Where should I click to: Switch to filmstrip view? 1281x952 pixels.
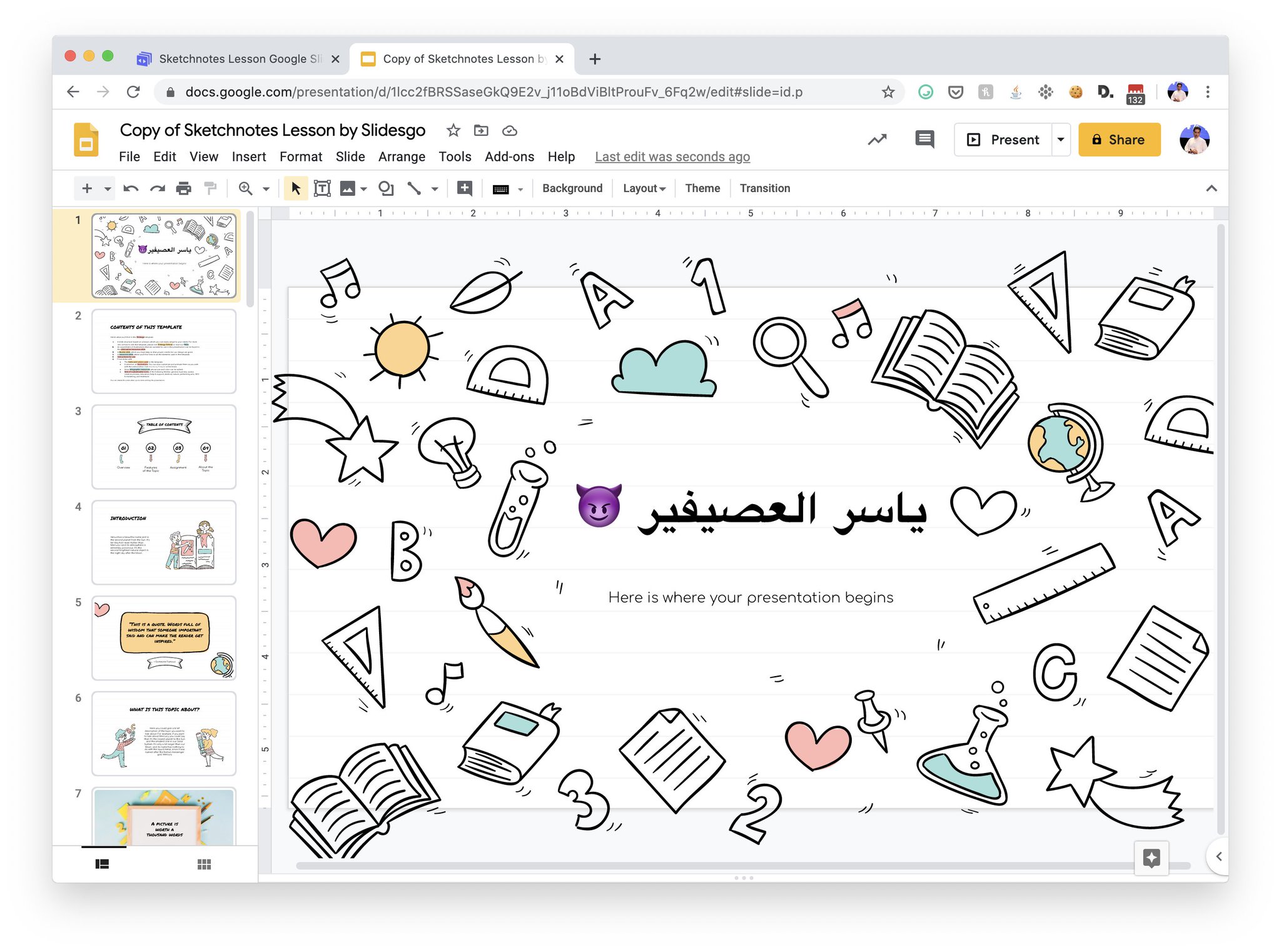tap(102, 864)
